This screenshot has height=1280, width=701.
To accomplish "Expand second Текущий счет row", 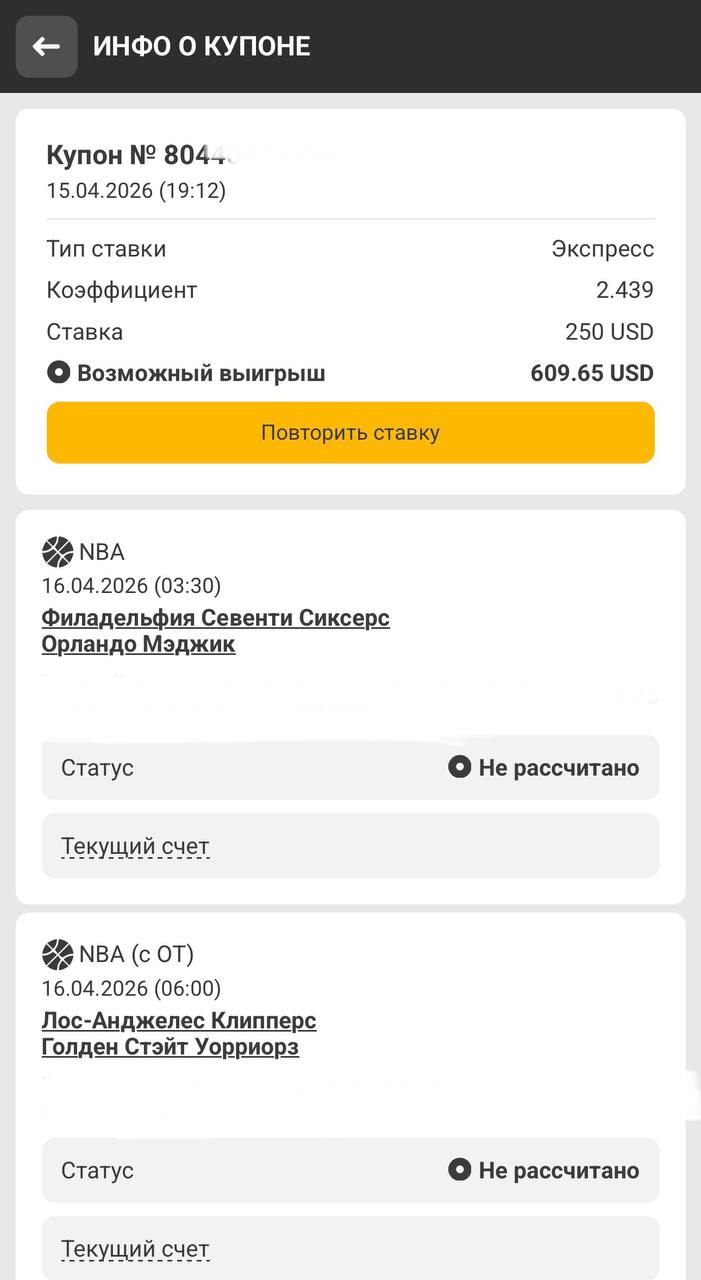I will 135,1249.
